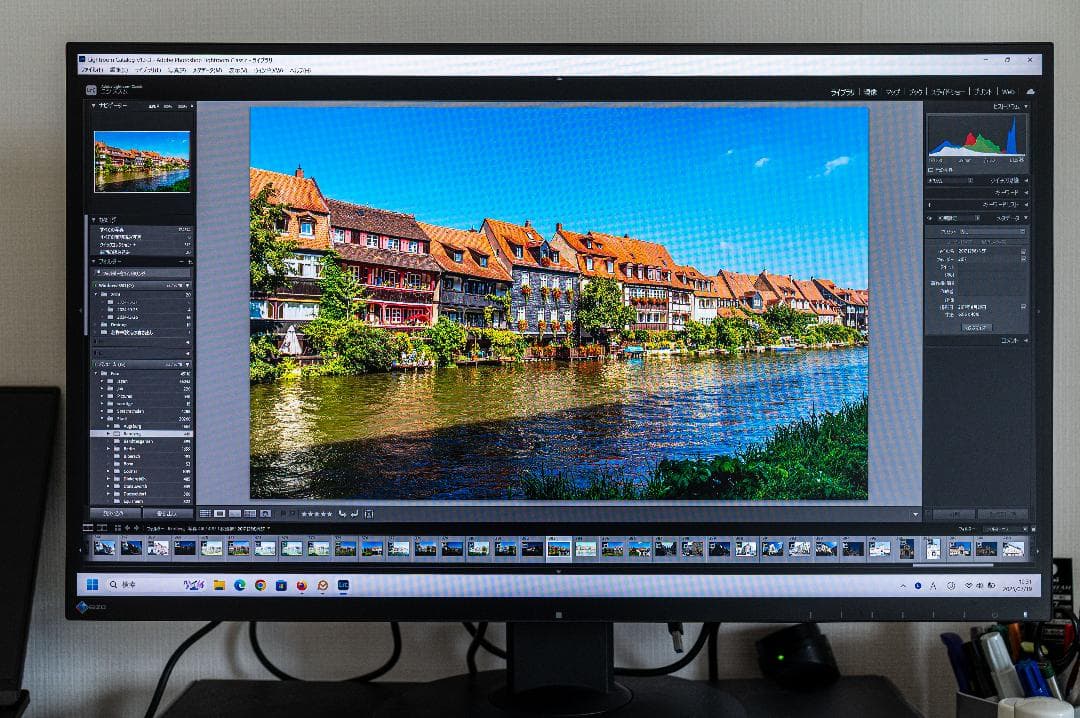This screenshot has width=1080, height=718.
Task: Select Loupe view in the toolbar
Action: point(219,513)
